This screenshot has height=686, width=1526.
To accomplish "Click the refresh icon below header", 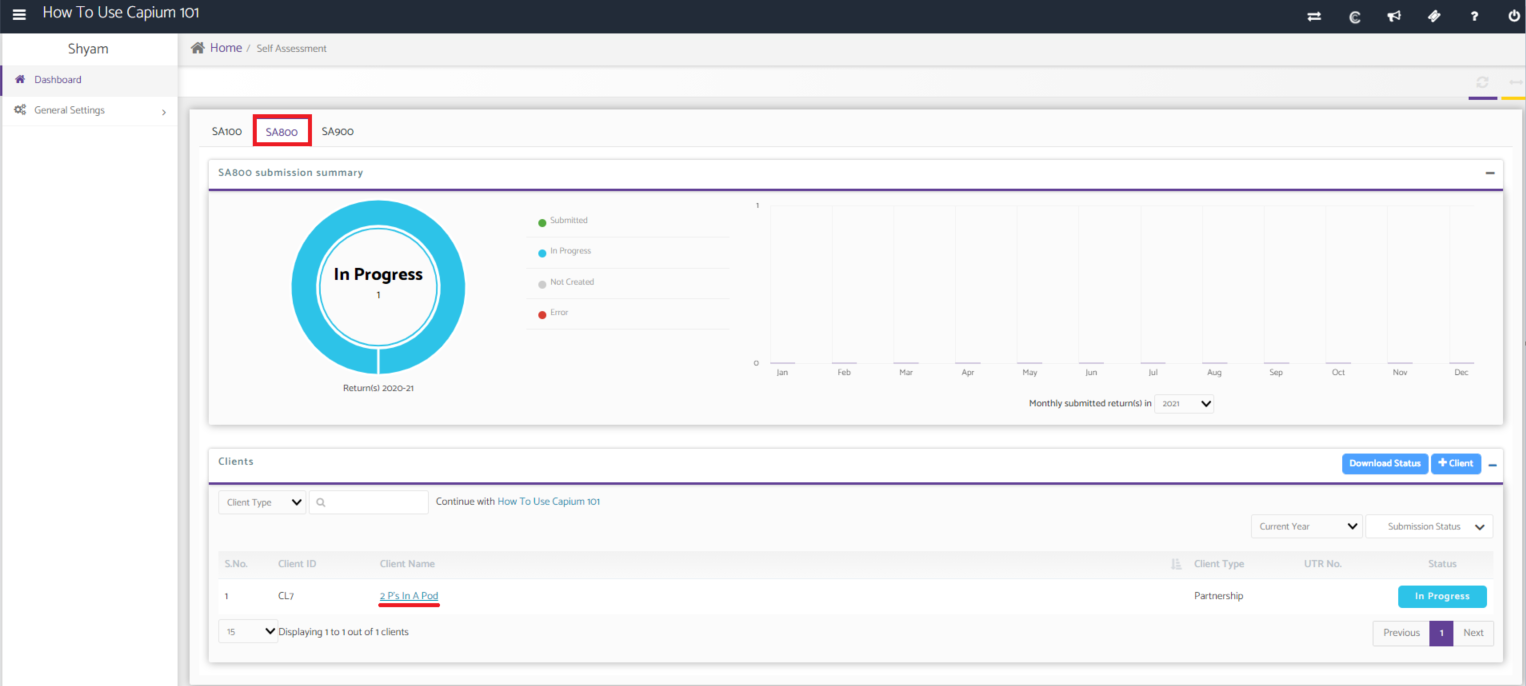I will coord(1482,82).
